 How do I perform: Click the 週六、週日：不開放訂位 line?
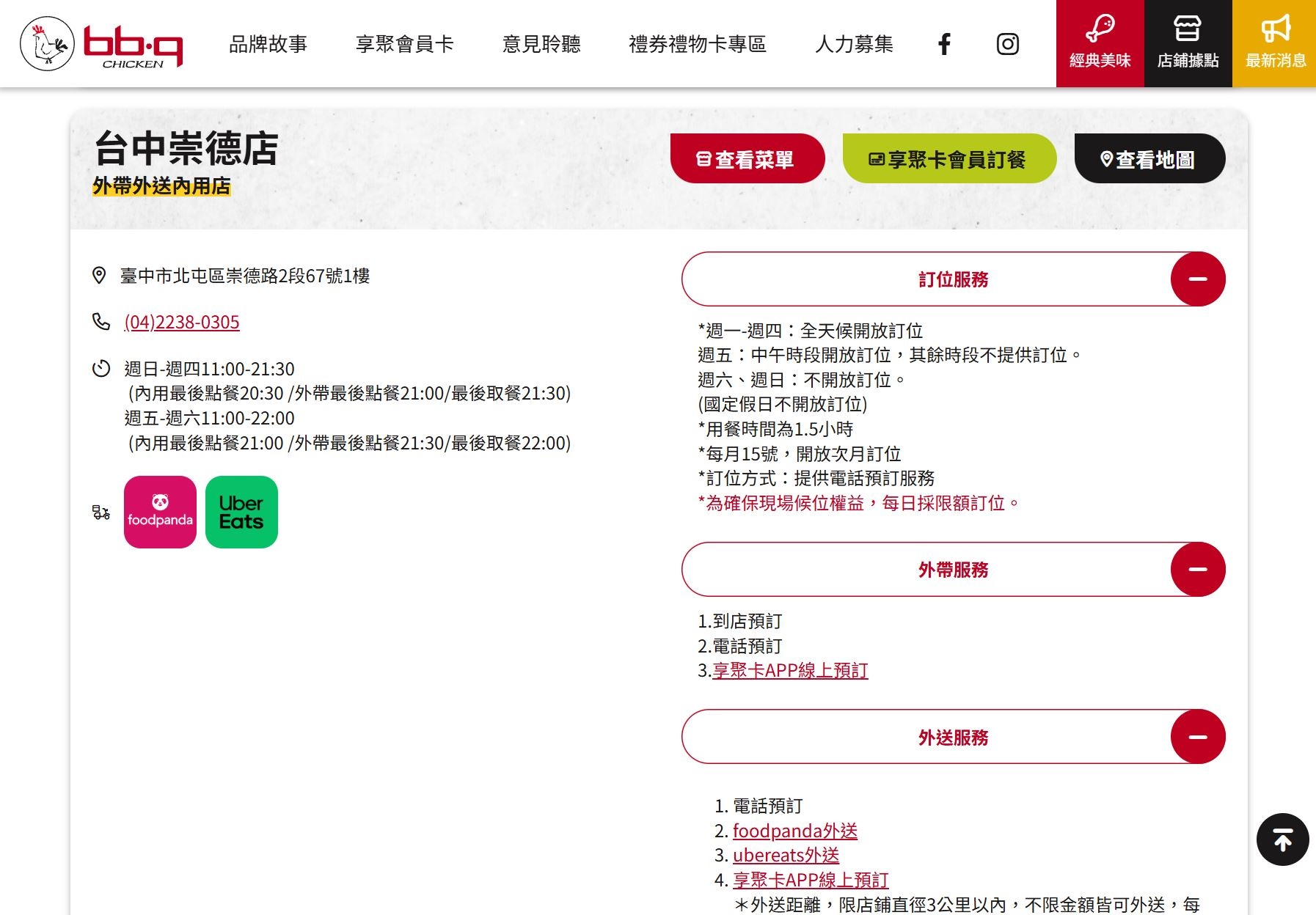pyautogui.click(x=803, y=380)
